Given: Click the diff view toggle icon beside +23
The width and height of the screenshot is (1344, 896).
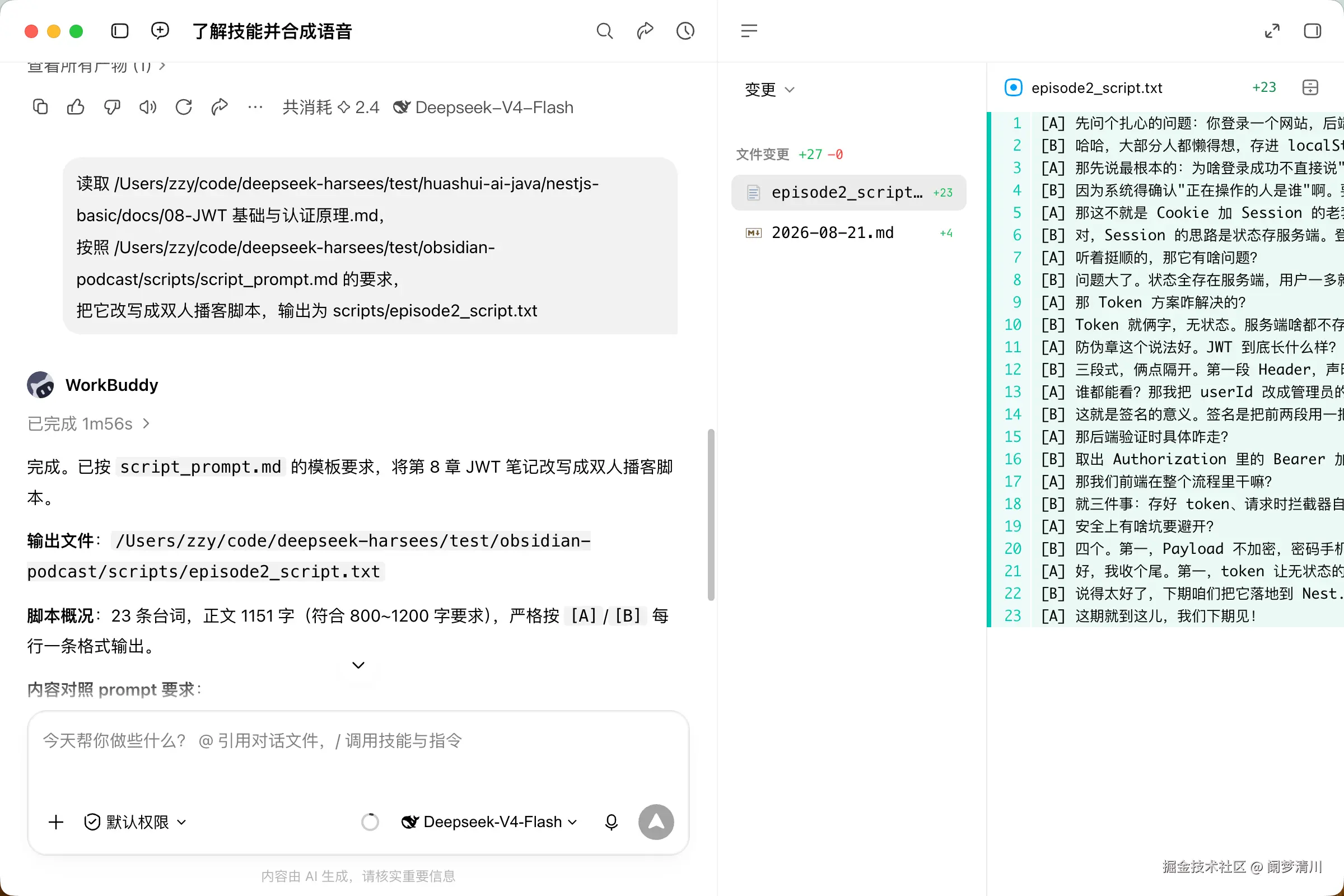Looking at the screenshot, I should point(1310,87).
